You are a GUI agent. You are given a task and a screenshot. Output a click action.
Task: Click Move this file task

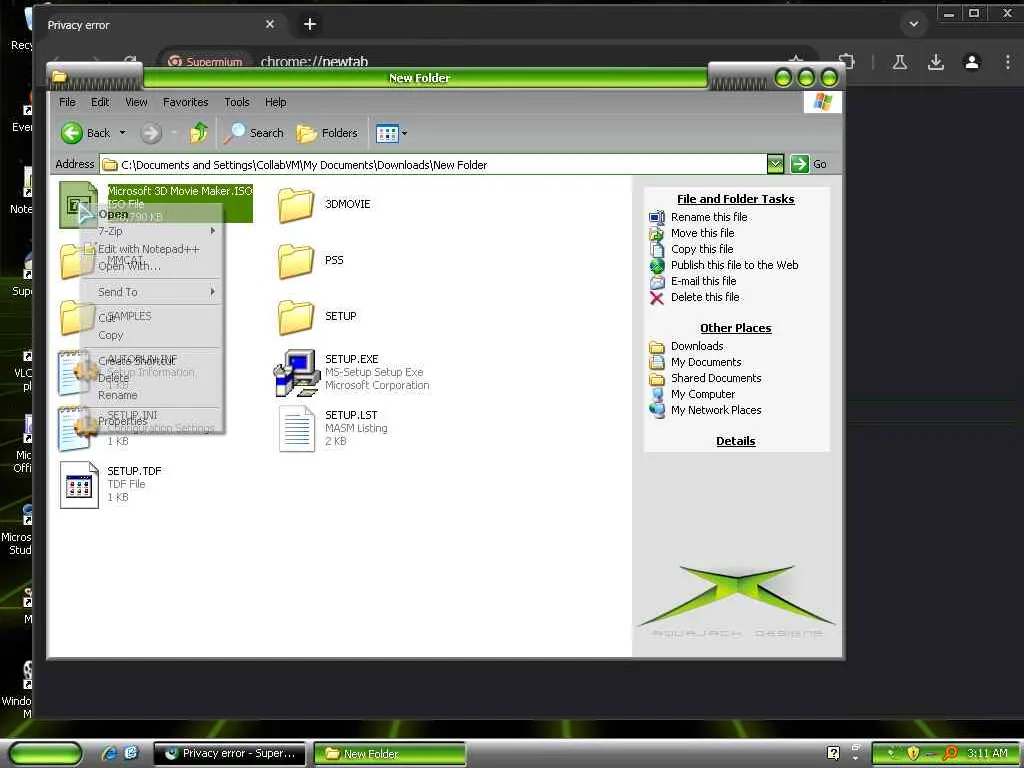[703, 232]
